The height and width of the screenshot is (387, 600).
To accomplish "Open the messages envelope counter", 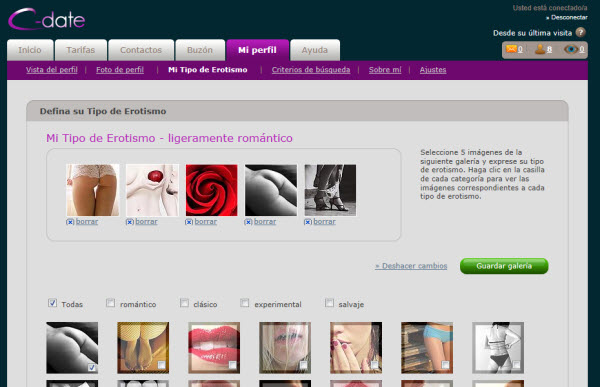I will [x=514, y=49].
